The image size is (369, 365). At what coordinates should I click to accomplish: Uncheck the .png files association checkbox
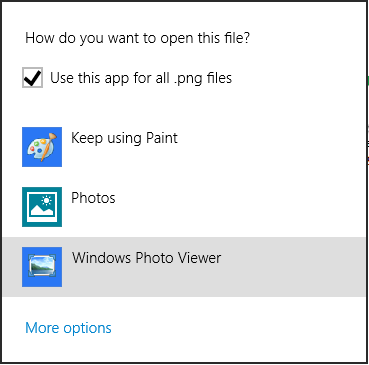pos(32,77)
